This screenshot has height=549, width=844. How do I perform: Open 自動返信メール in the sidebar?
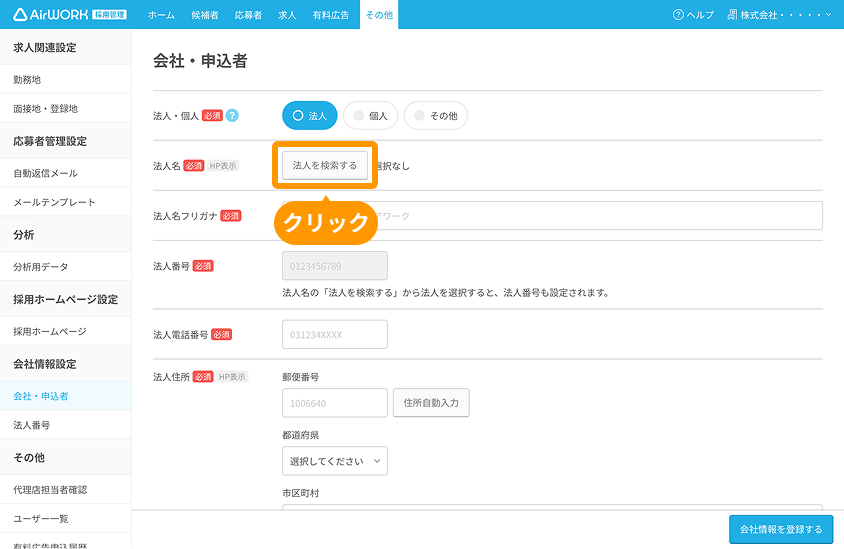point(66,173)
